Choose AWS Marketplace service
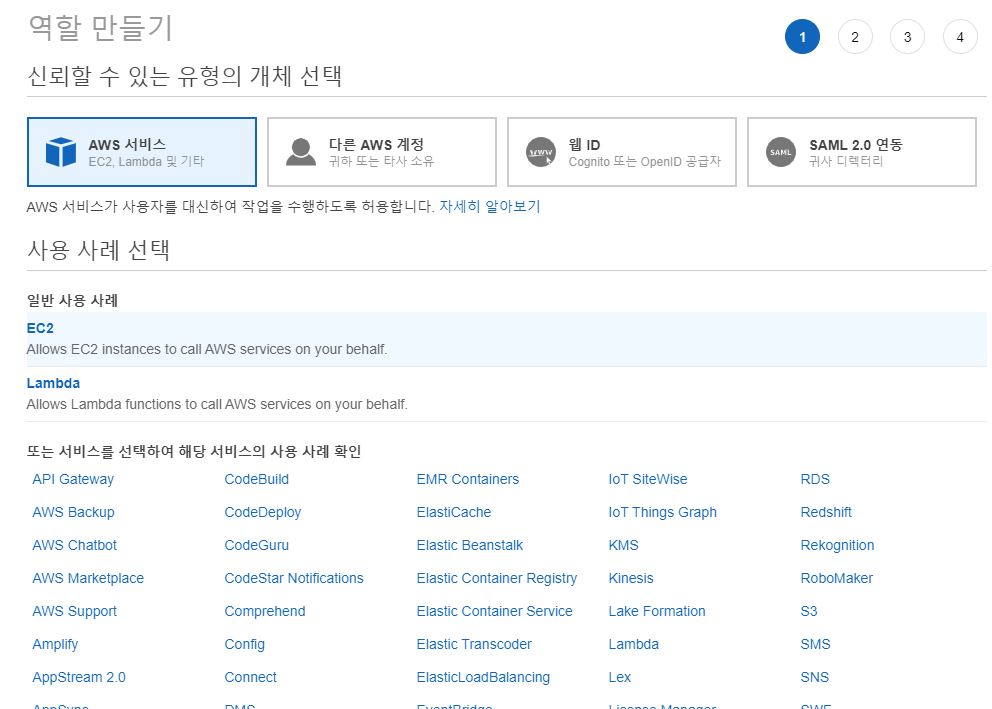 pyautogui.click(x=88, y=578)
